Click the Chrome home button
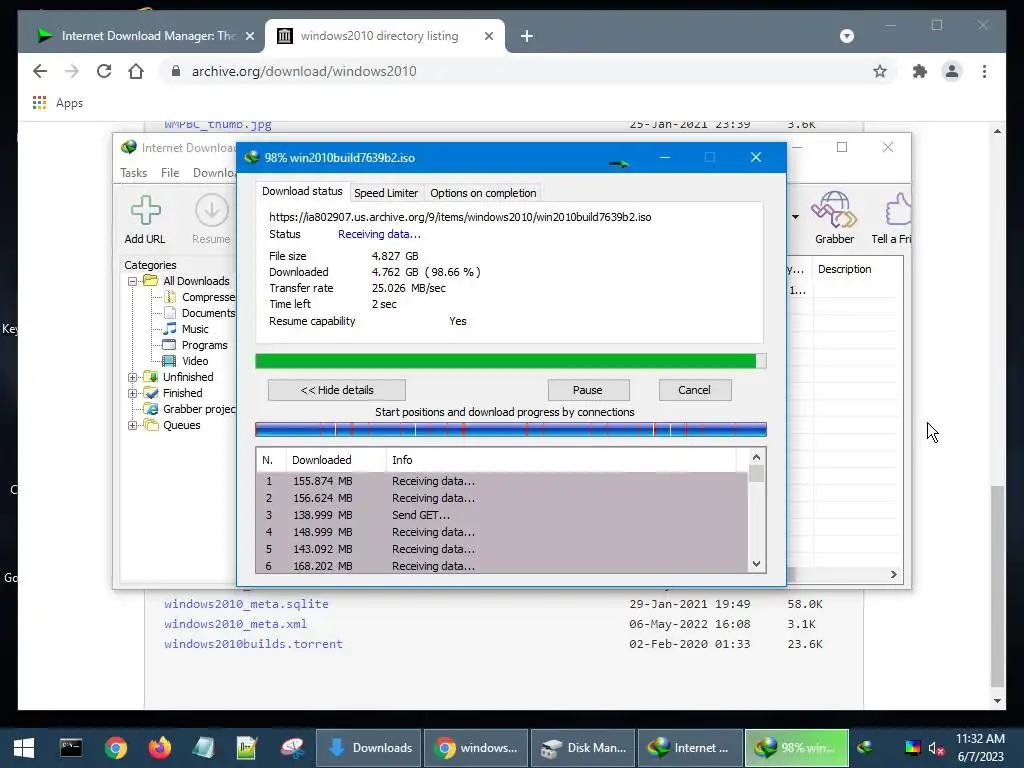 tap(136, 71)
